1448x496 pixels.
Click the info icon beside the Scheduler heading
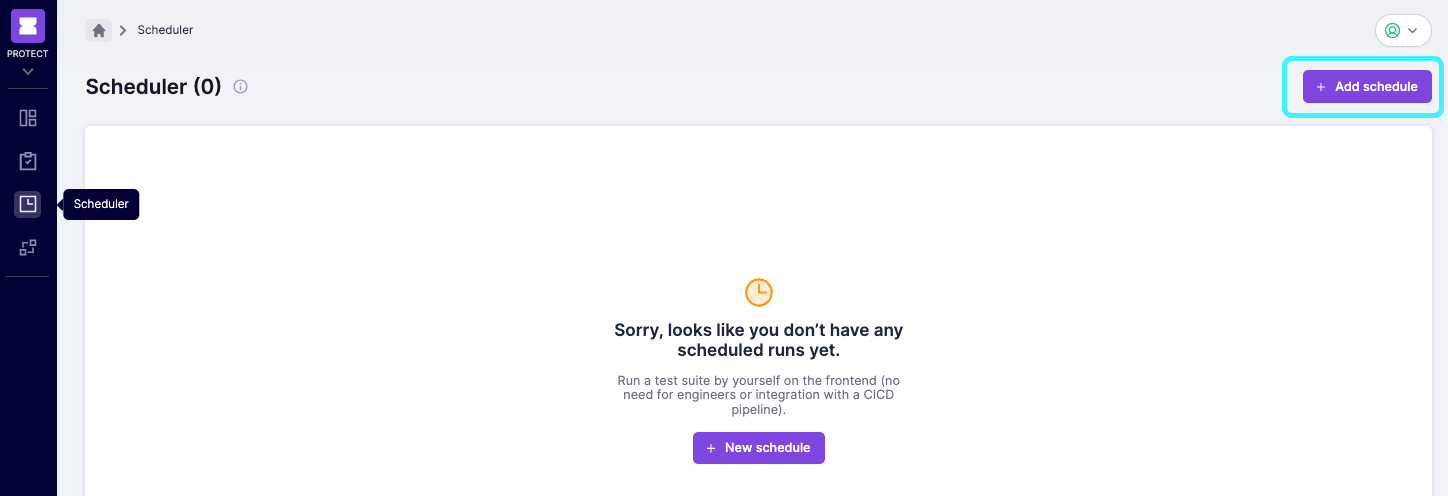pyautogui.click(x=240, y=87)
